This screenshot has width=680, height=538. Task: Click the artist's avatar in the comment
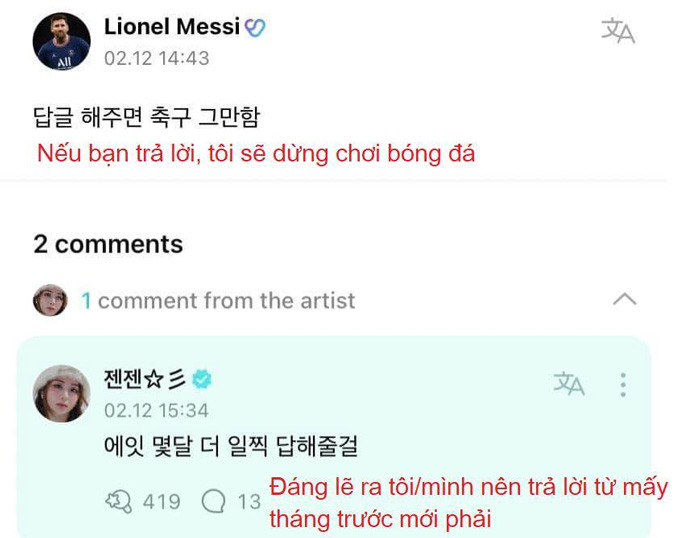click(62, 393)
